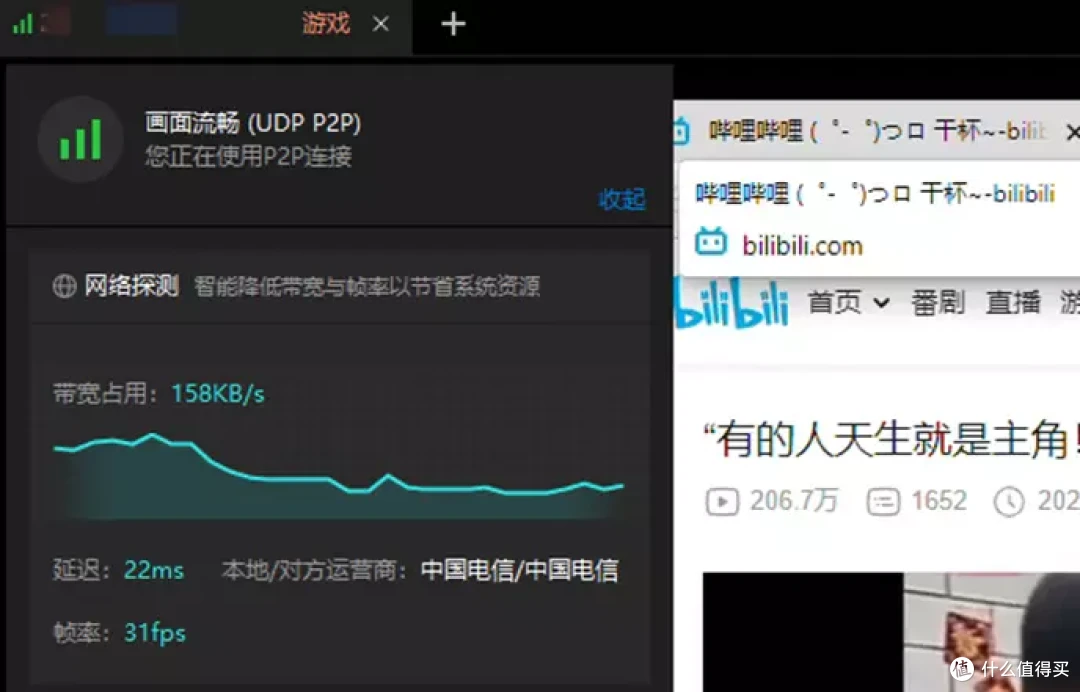Open the 番剧 menu item
1080x692 pixels.
[937, 302]
